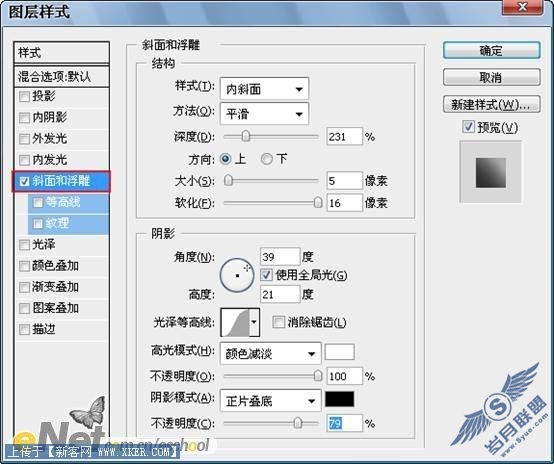This screenshot has width=554, height=464.
Task: Select the 下 direction radio button
Action: point(266,159)
